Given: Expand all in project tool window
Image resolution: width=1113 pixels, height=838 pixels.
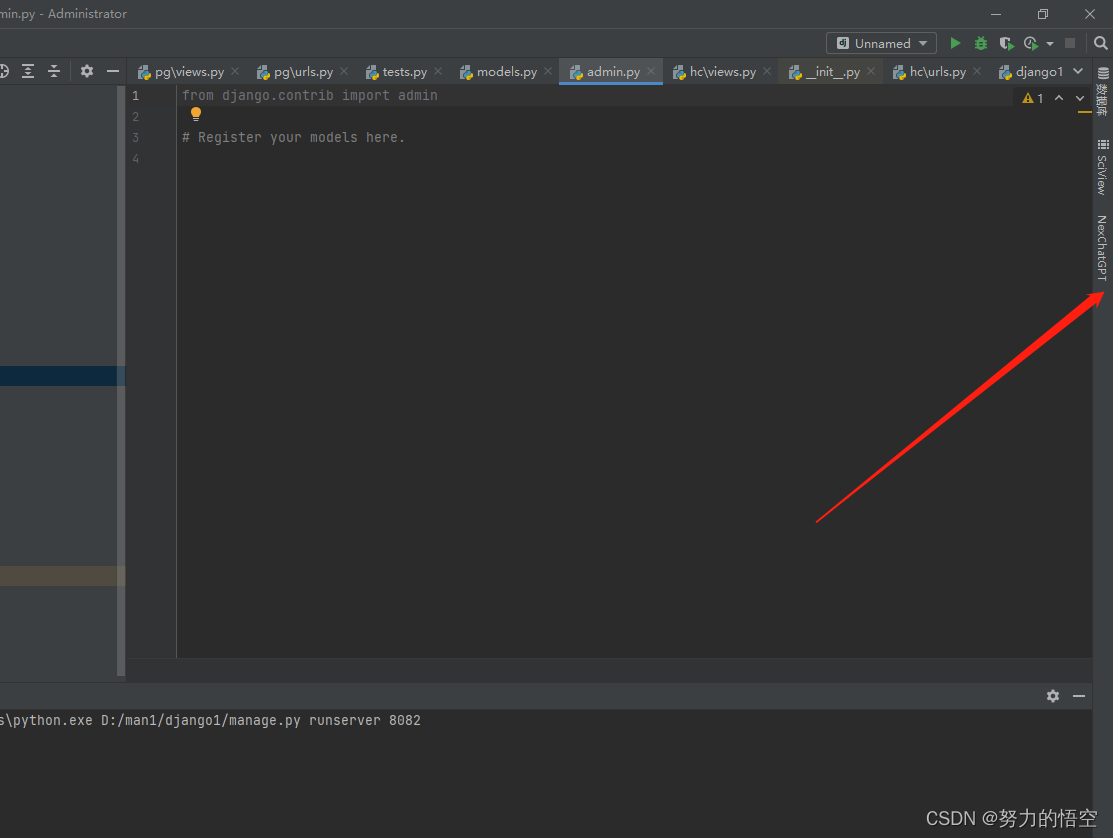Looking at the screenshot, I should (28, 71).
